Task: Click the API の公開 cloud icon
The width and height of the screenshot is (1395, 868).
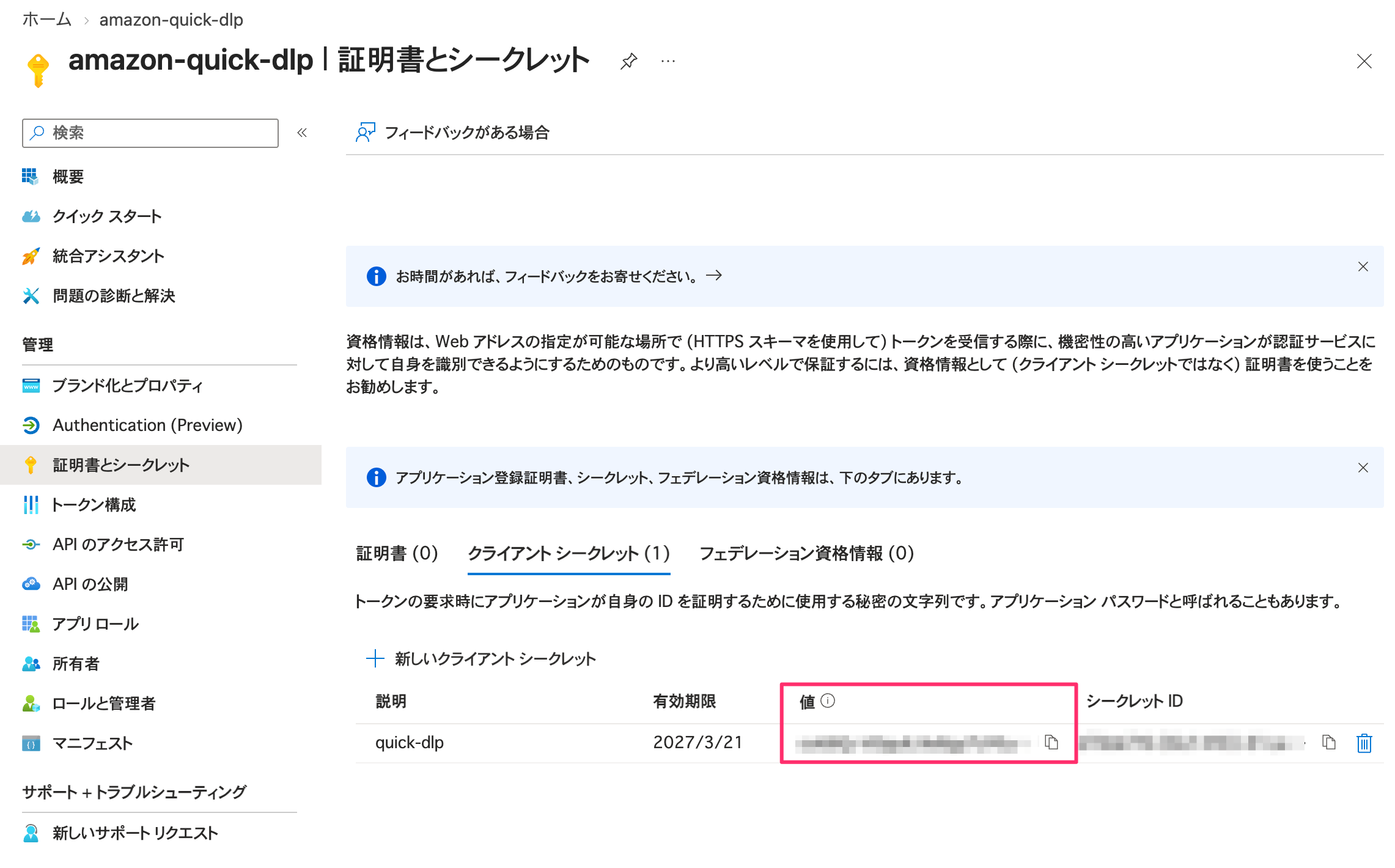Action: point(31,584)
